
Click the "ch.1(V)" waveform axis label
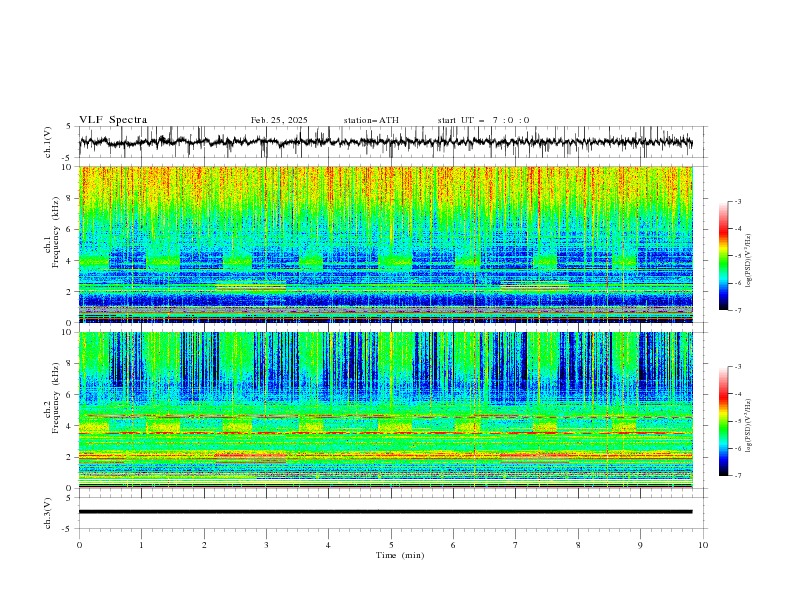48,142
